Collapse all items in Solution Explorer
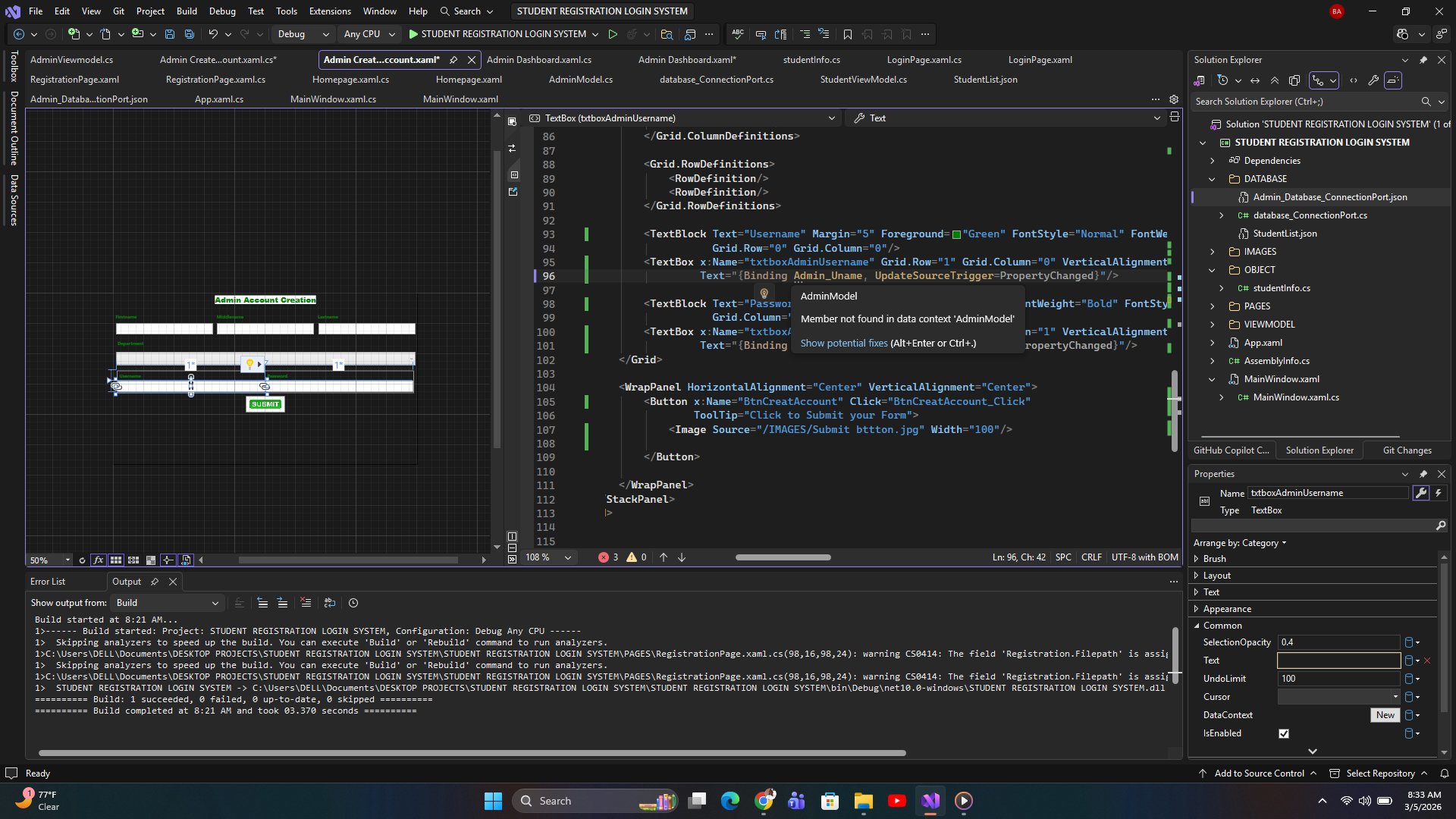The width and height of the screenshot is (1456, 819). pos(1275,80)
